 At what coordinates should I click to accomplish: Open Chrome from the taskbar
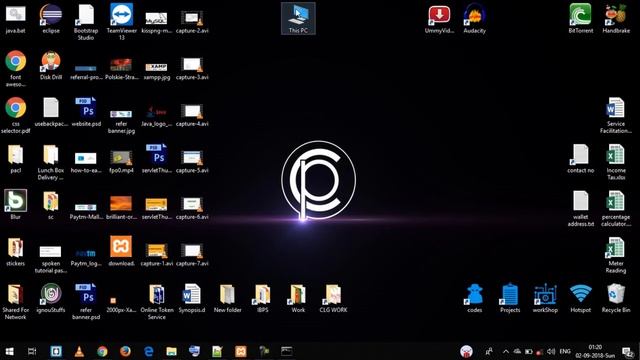102,351
